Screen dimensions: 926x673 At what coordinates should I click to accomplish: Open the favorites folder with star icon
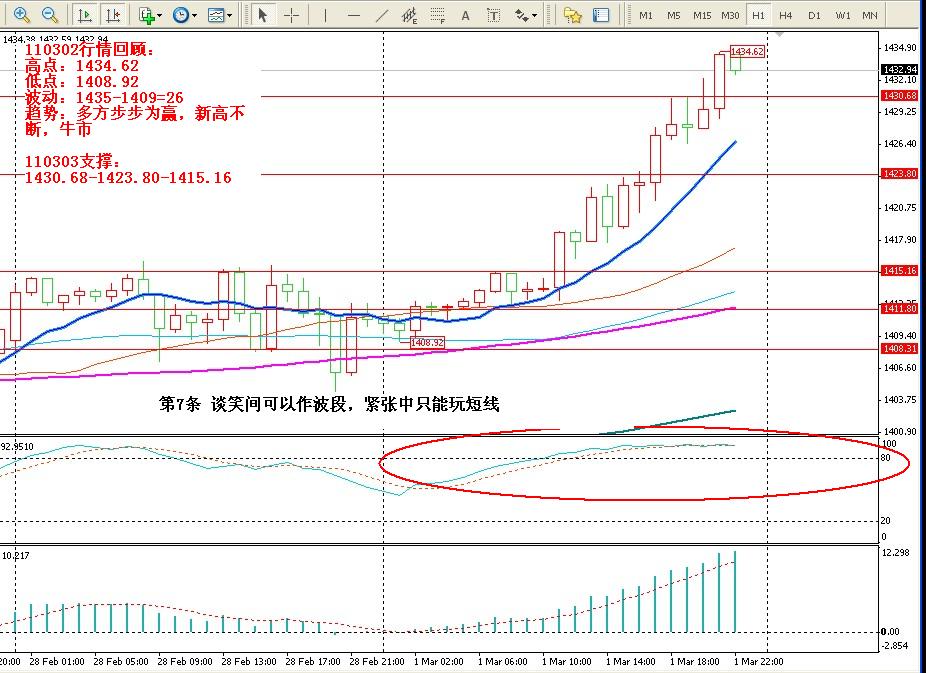point(572,15)
